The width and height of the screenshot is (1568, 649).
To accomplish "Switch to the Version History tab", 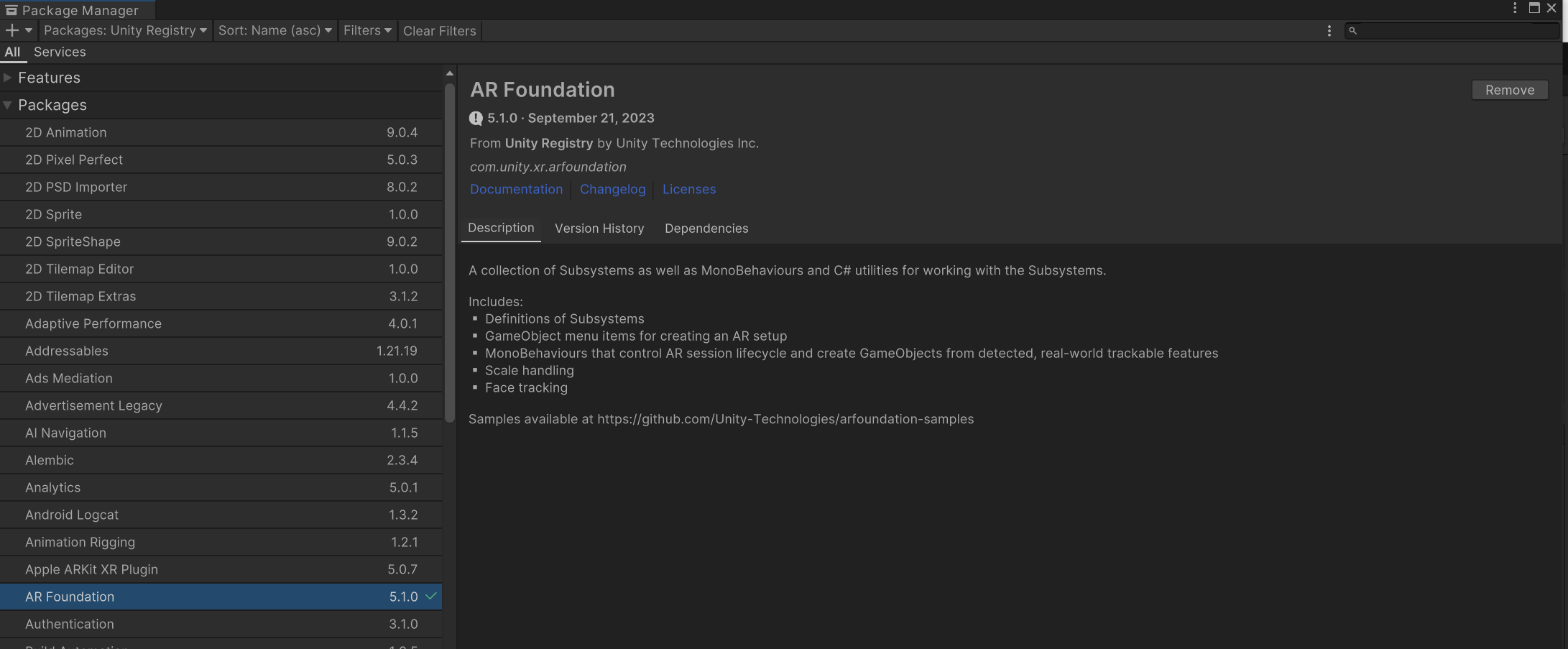I will (599, 229).
